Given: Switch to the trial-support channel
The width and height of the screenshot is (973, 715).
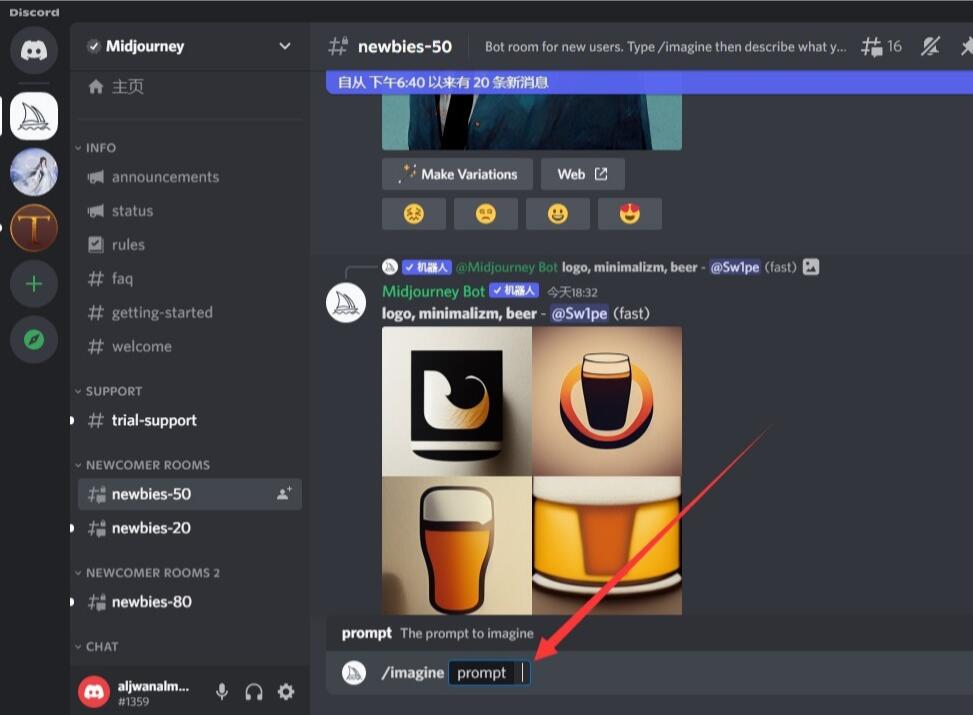Looking at the screenshot, I should point(154,421).
